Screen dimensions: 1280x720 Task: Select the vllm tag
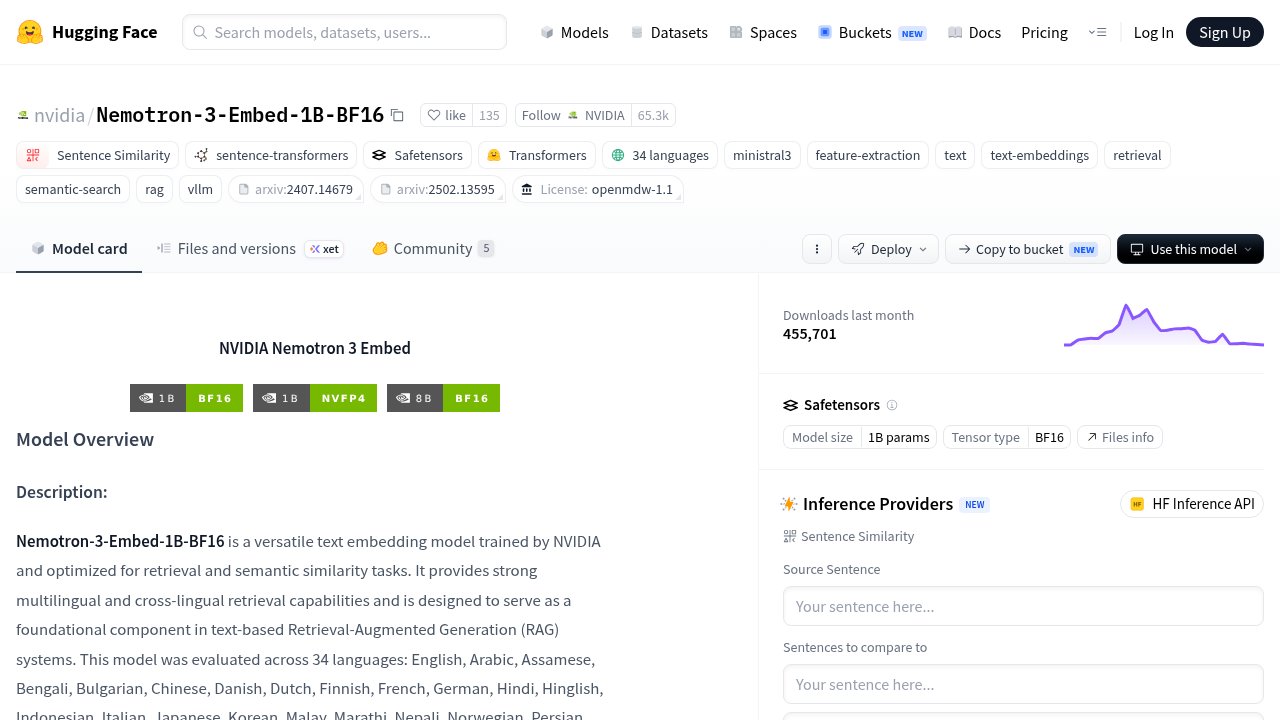(x=200, y=189)
